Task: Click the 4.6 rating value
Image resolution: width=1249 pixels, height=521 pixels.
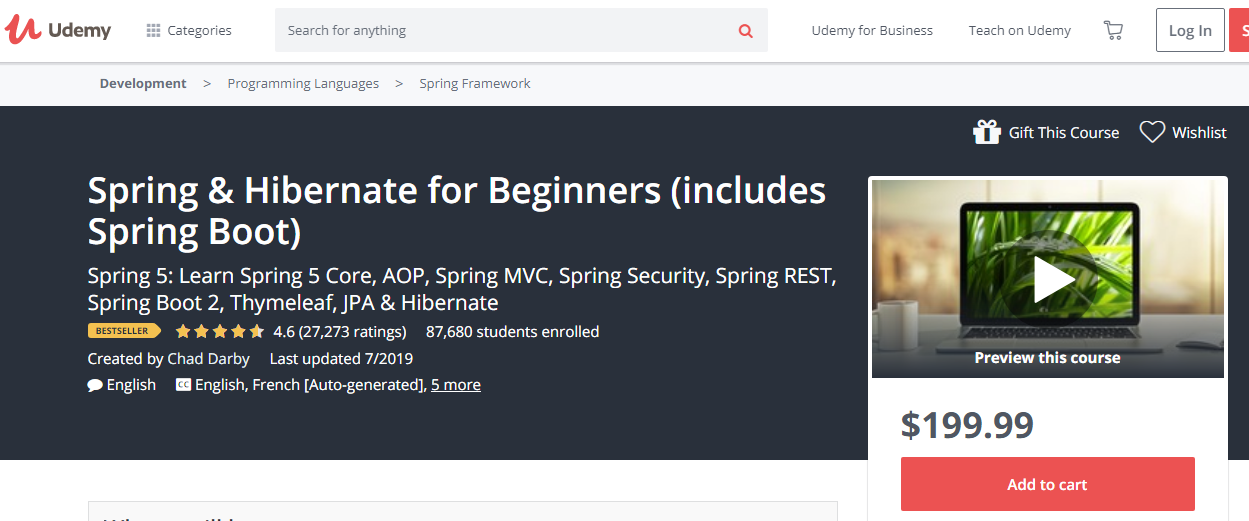Action: click(284, 331)
